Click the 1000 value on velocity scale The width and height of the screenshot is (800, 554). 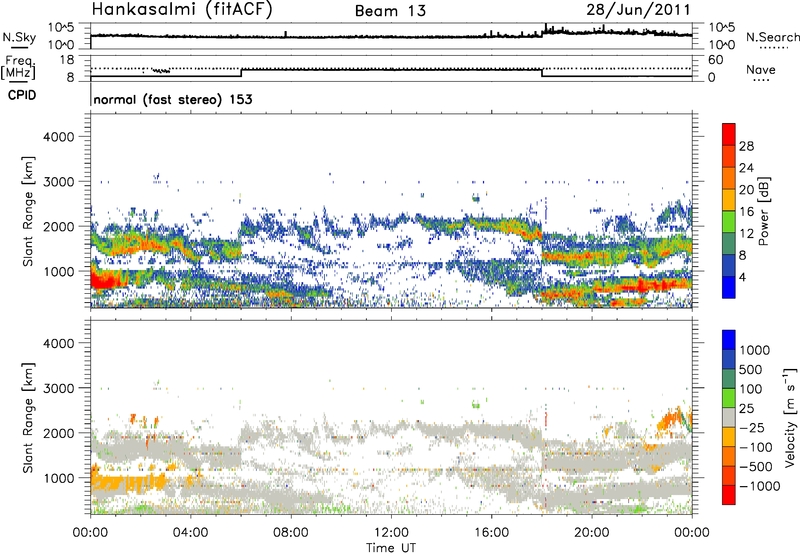755,350
